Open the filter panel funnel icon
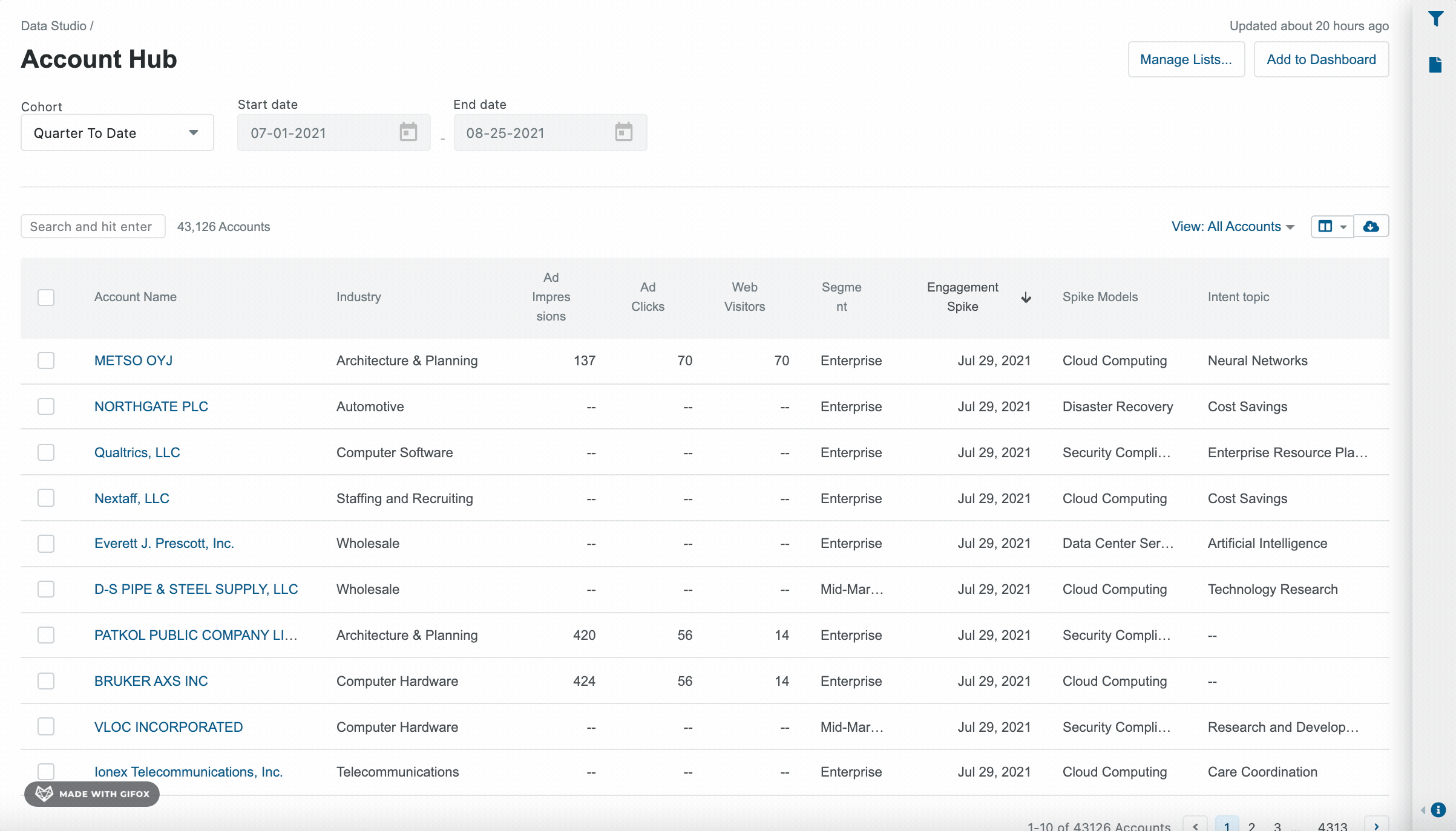The width and height of the screenshot is (1456, 831). [x=1435, y=19]
